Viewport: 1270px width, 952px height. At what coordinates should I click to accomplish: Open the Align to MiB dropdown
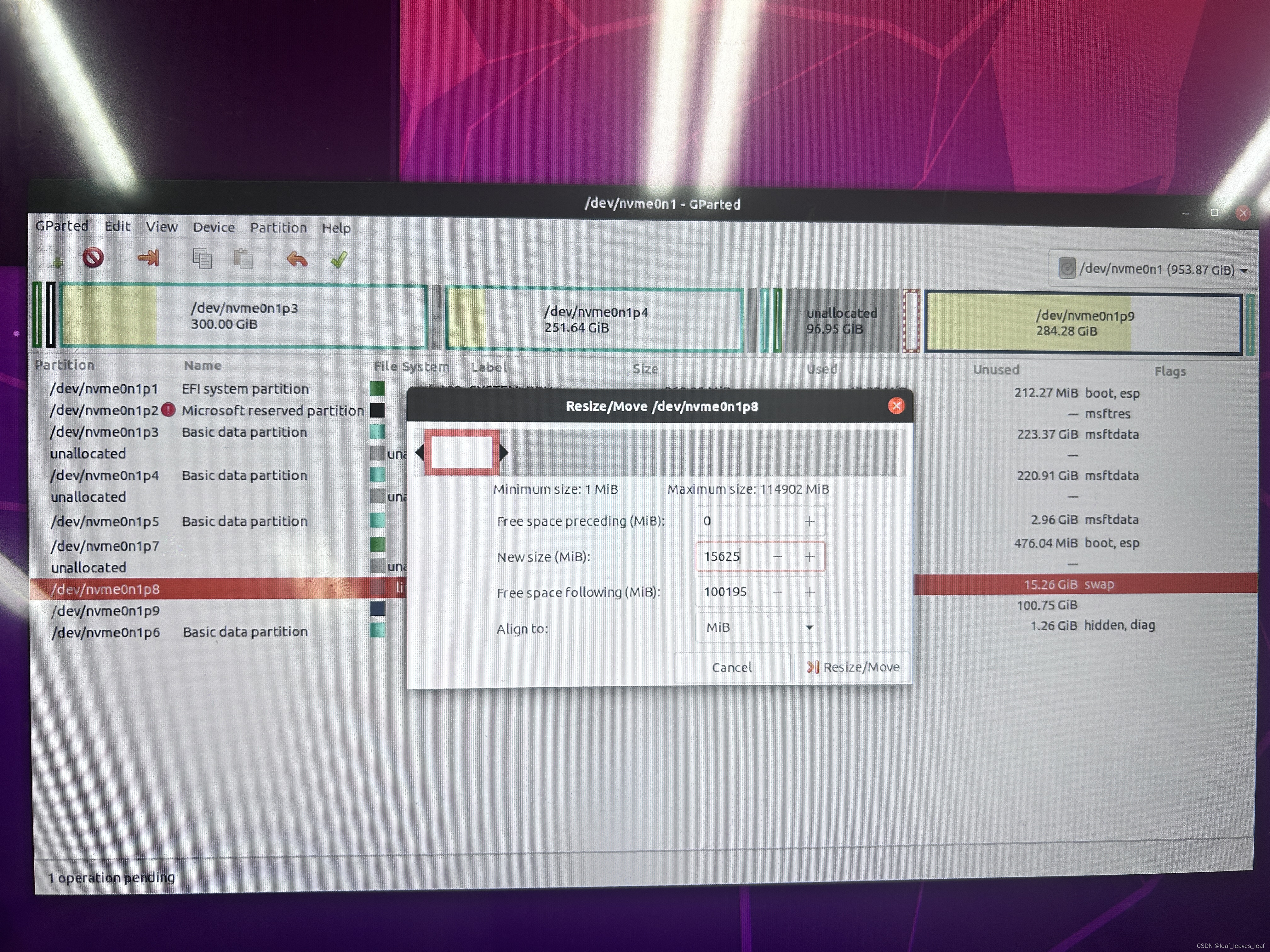click(760, 628)
